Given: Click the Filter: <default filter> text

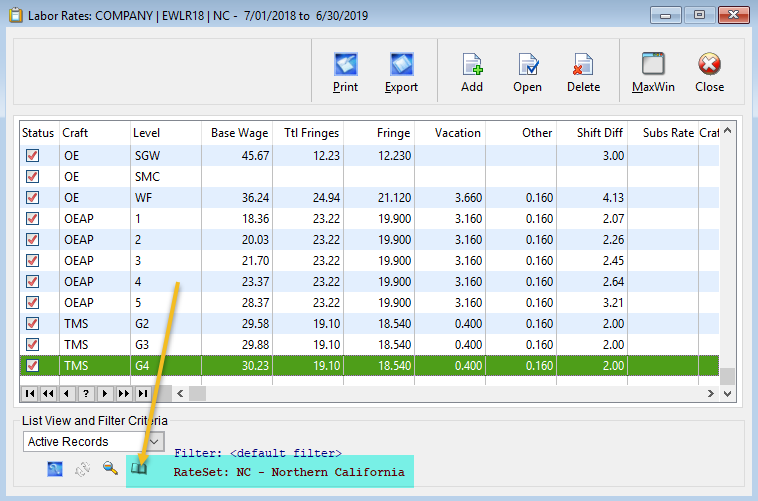Looking at the screenshot, I should (x=258, y=454).
